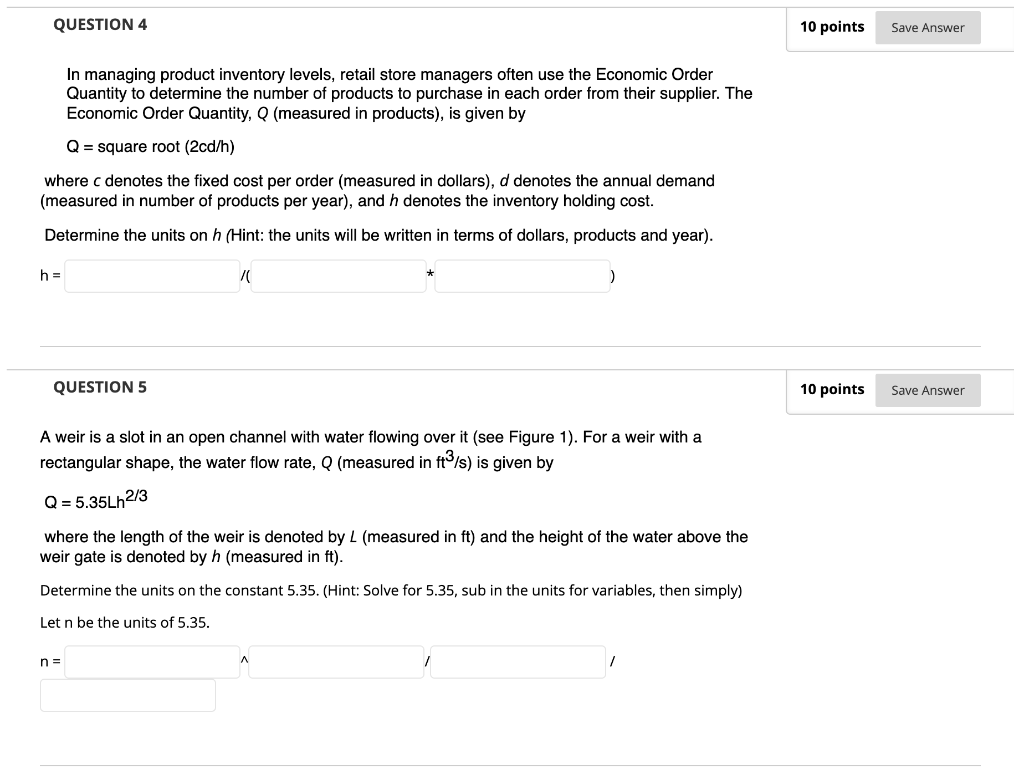Click Save Answer for Question 4
The width and height of the screenshot is (1024, 784).
coord(927,27)
